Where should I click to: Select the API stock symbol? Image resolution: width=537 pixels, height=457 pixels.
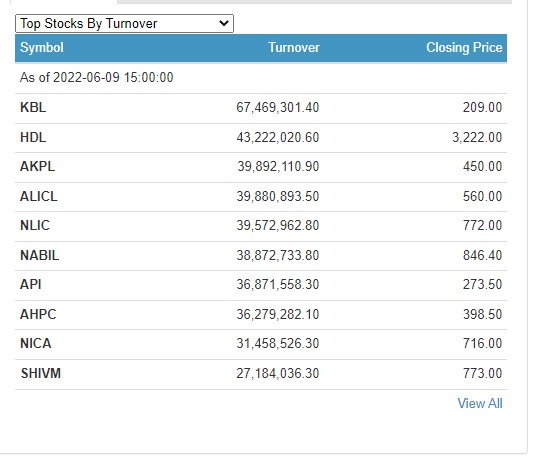[x=31, y=284]
